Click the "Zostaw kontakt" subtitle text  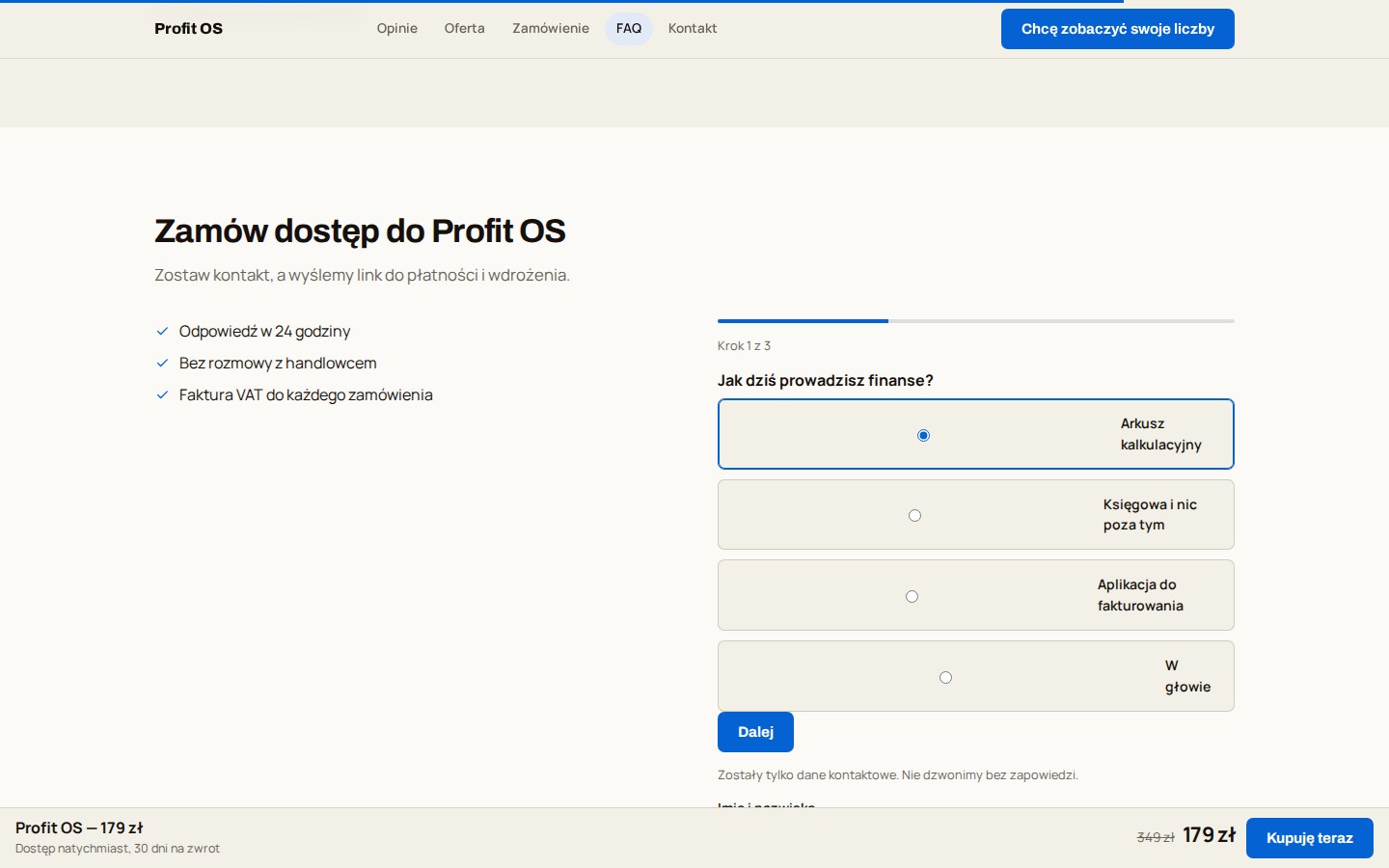click(x=362, y=275)
